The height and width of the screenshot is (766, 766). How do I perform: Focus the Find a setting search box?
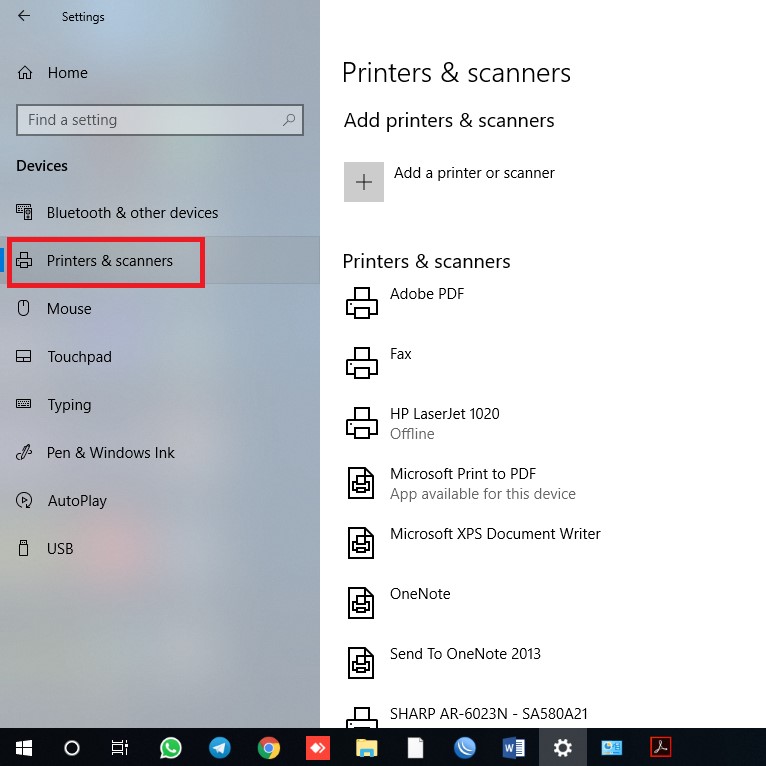pyautogui.click(x=160, y=120)
